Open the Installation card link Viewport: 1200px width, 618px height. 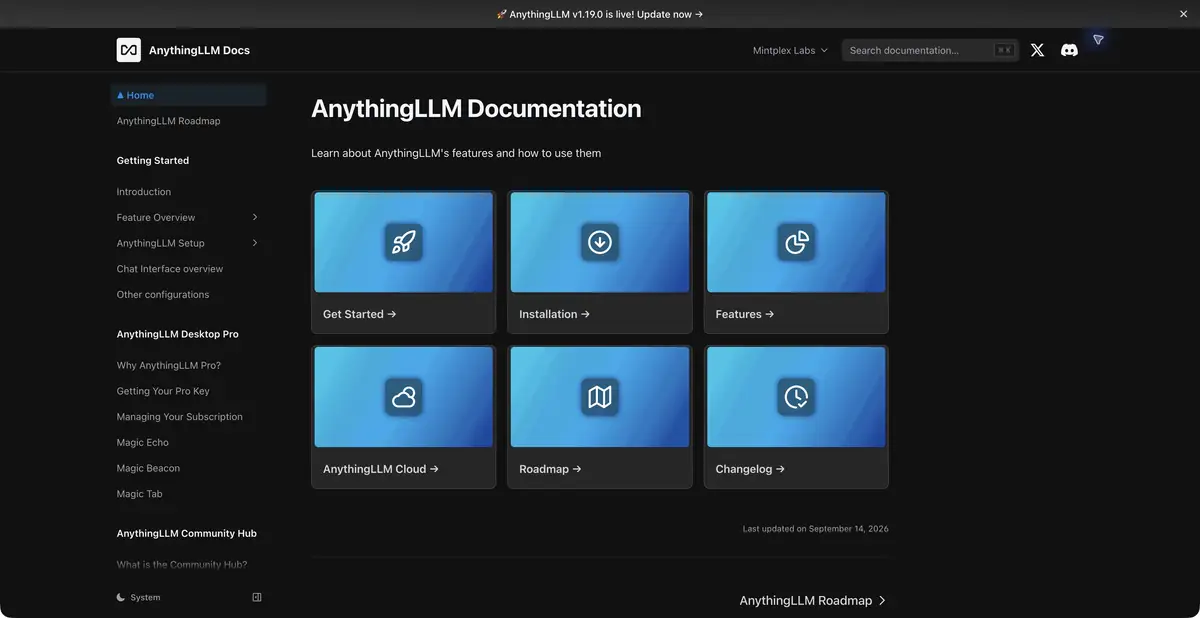coord(600,262)
